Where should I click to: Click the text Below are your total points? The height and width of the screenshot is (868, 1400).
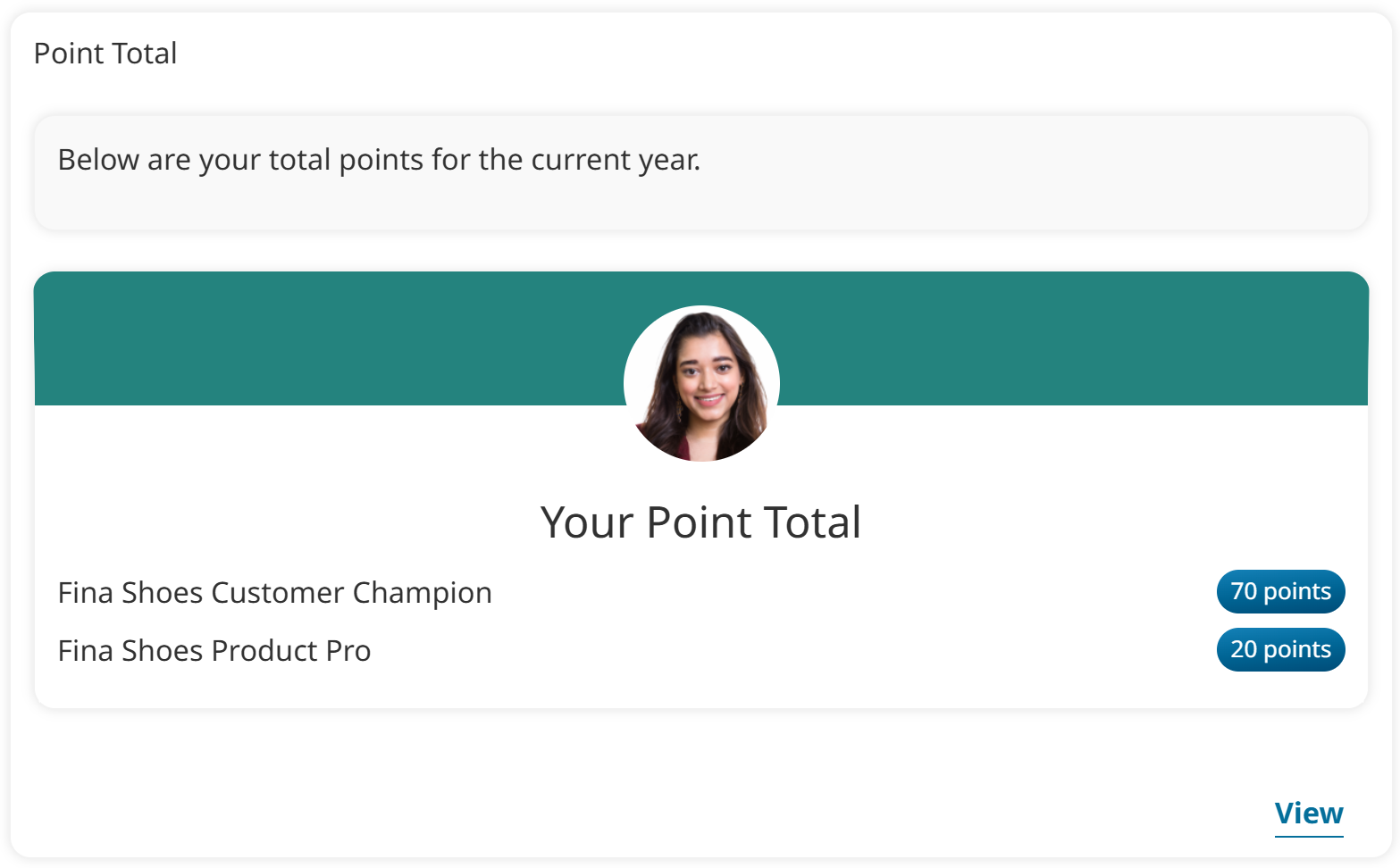[379, 160]
